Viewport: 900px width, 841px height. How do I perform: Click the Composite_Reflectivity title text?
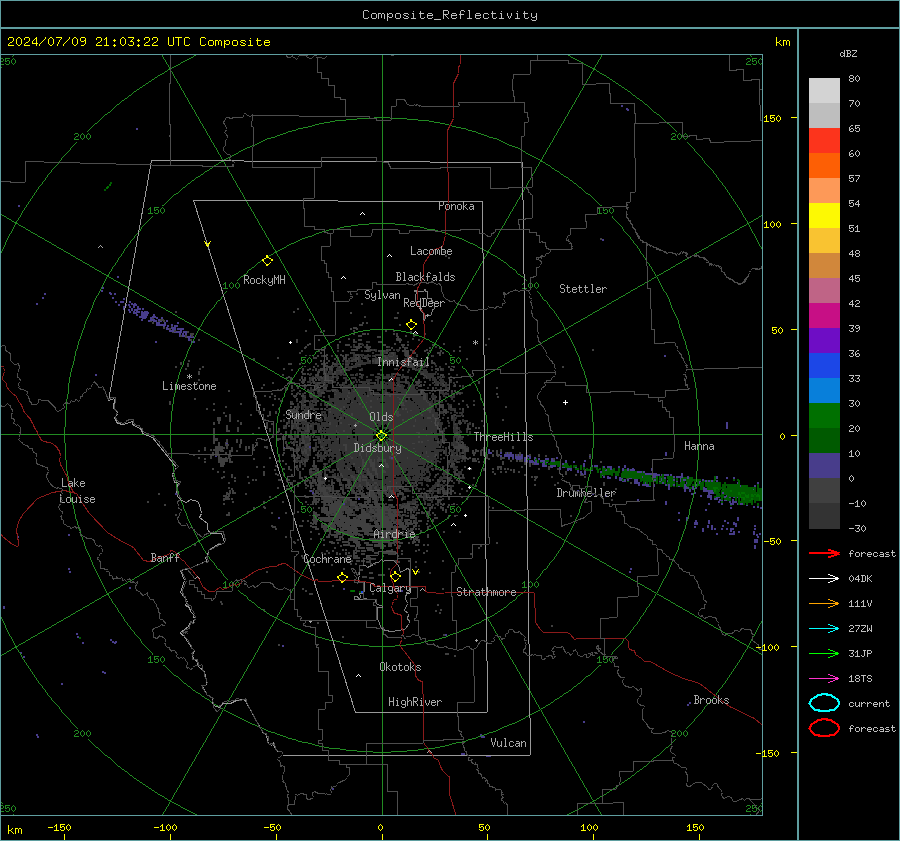pos(450,15)
